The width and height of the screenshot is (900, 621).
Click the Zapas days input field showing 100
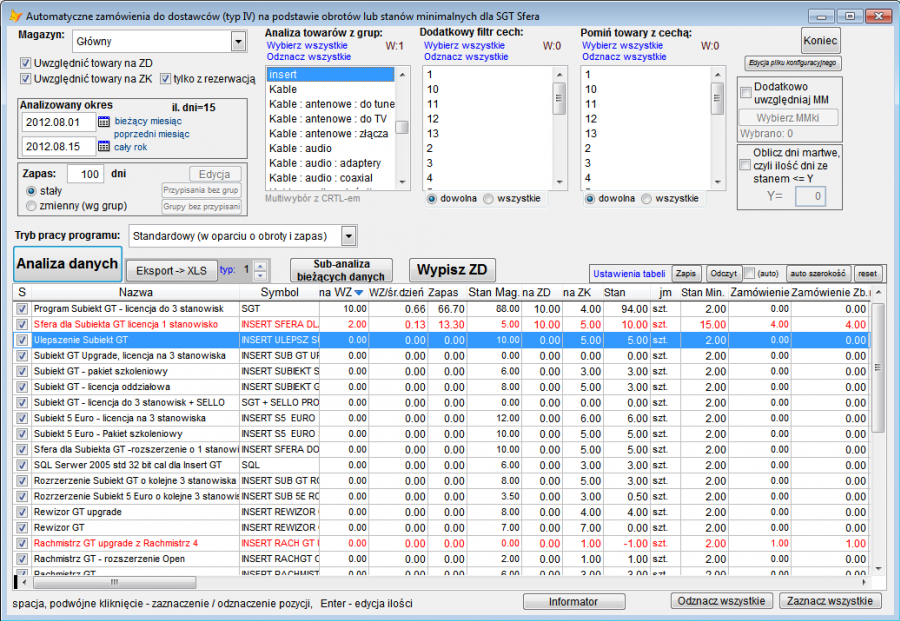[86, 174]
